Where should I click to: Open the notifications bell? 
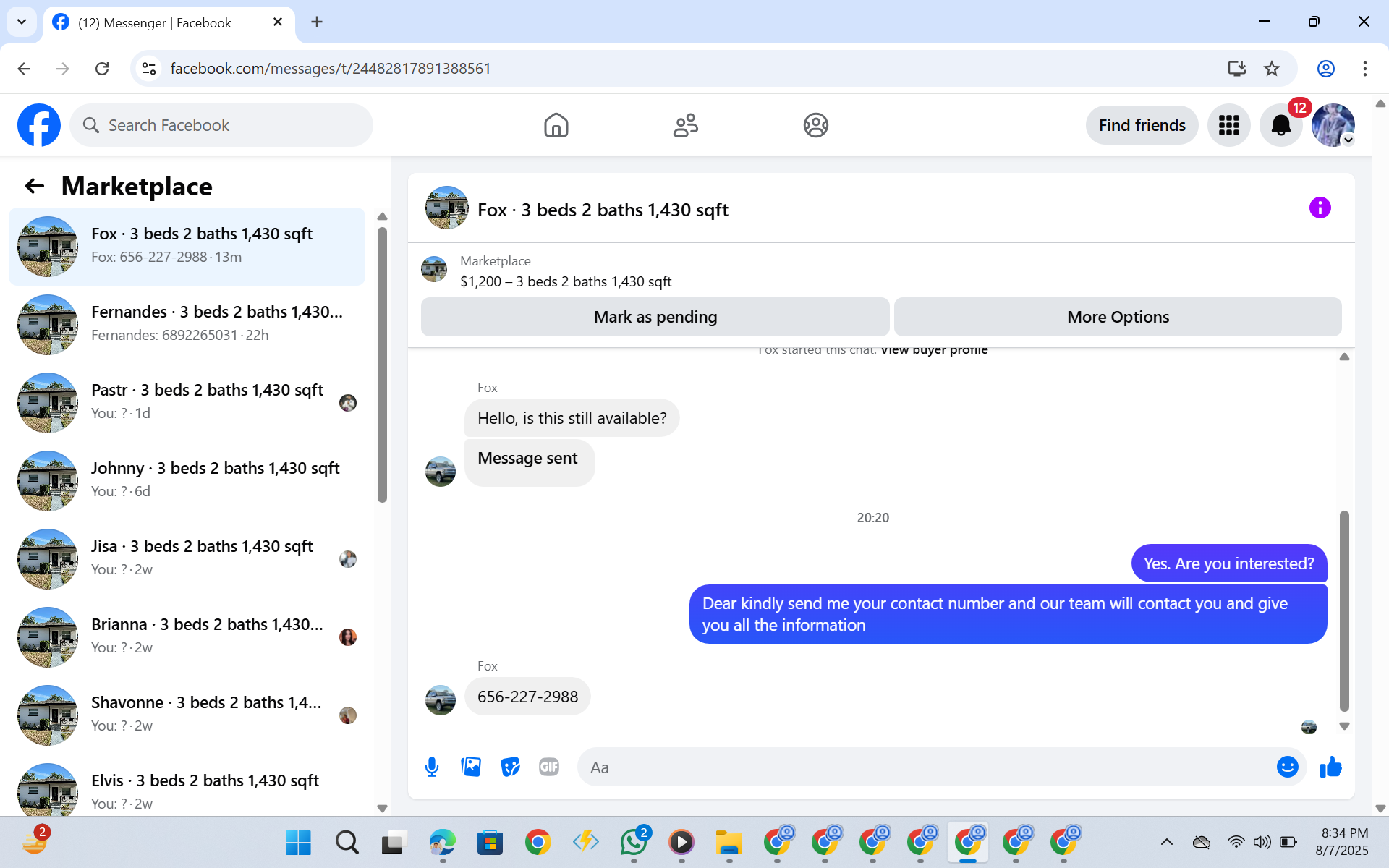pyautogui.click(x=1280, y=125)
